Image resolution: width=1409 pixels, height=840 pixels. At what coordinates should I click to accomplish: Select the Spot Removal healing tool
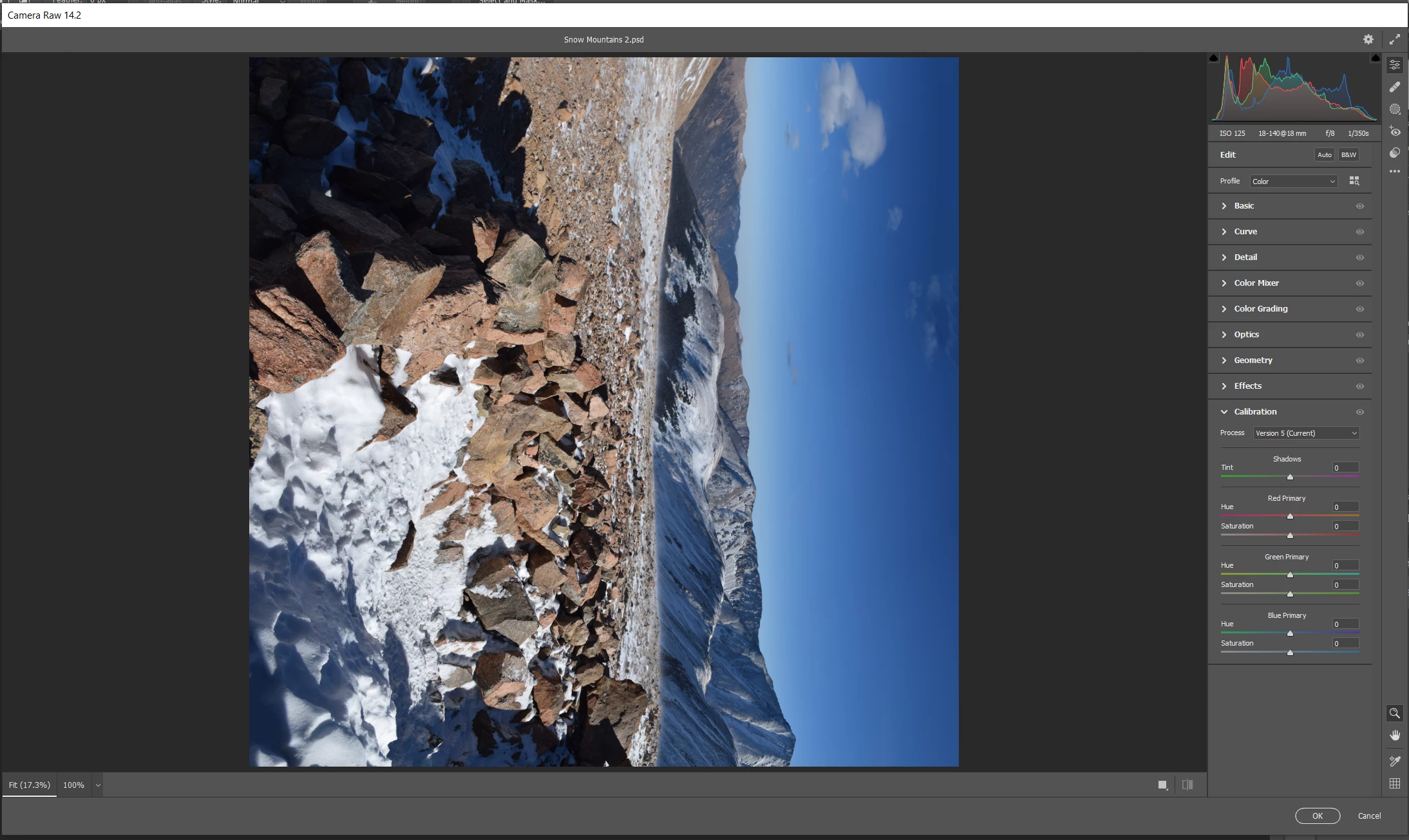pyautogui.click(x=1395, y=87)
